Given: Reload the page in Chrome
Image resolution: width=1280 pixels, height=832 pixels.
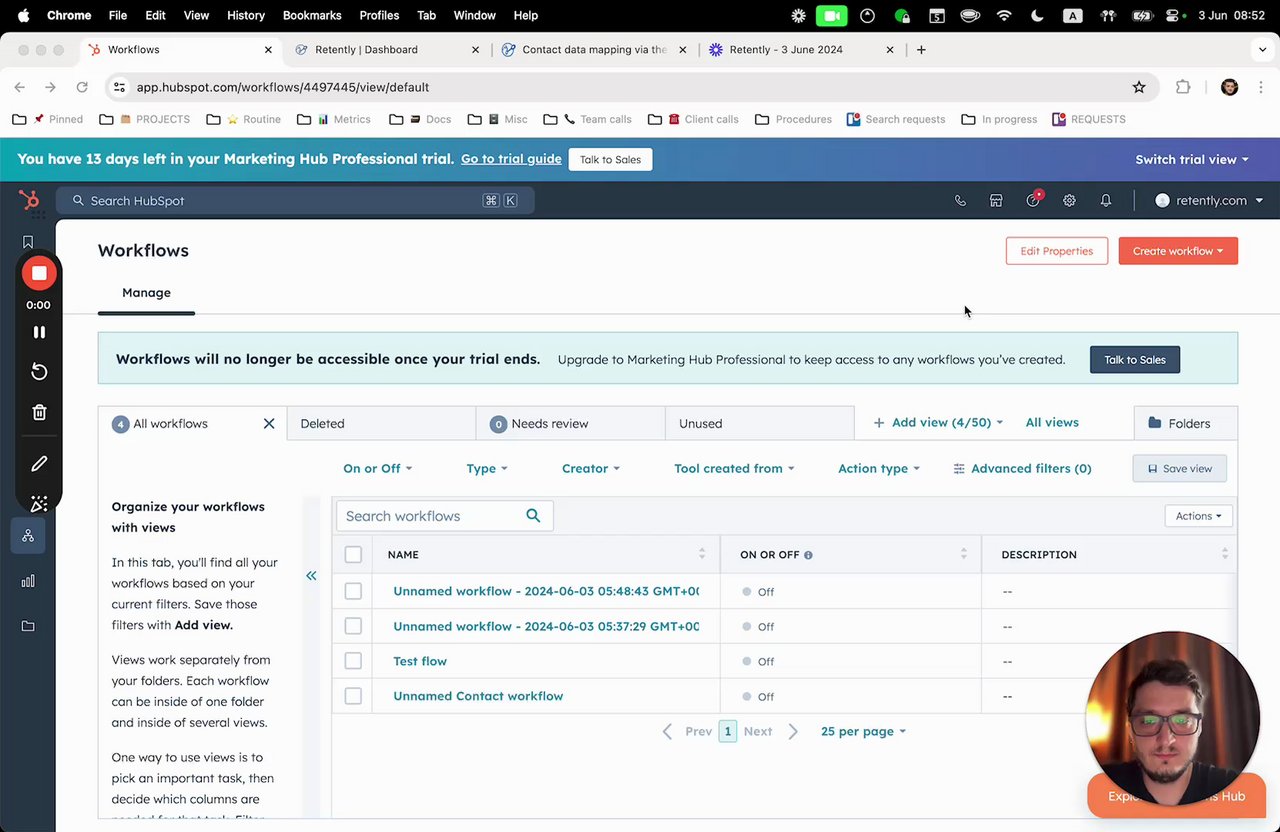Looking at the screenshot, I should (x=82, y=87).
